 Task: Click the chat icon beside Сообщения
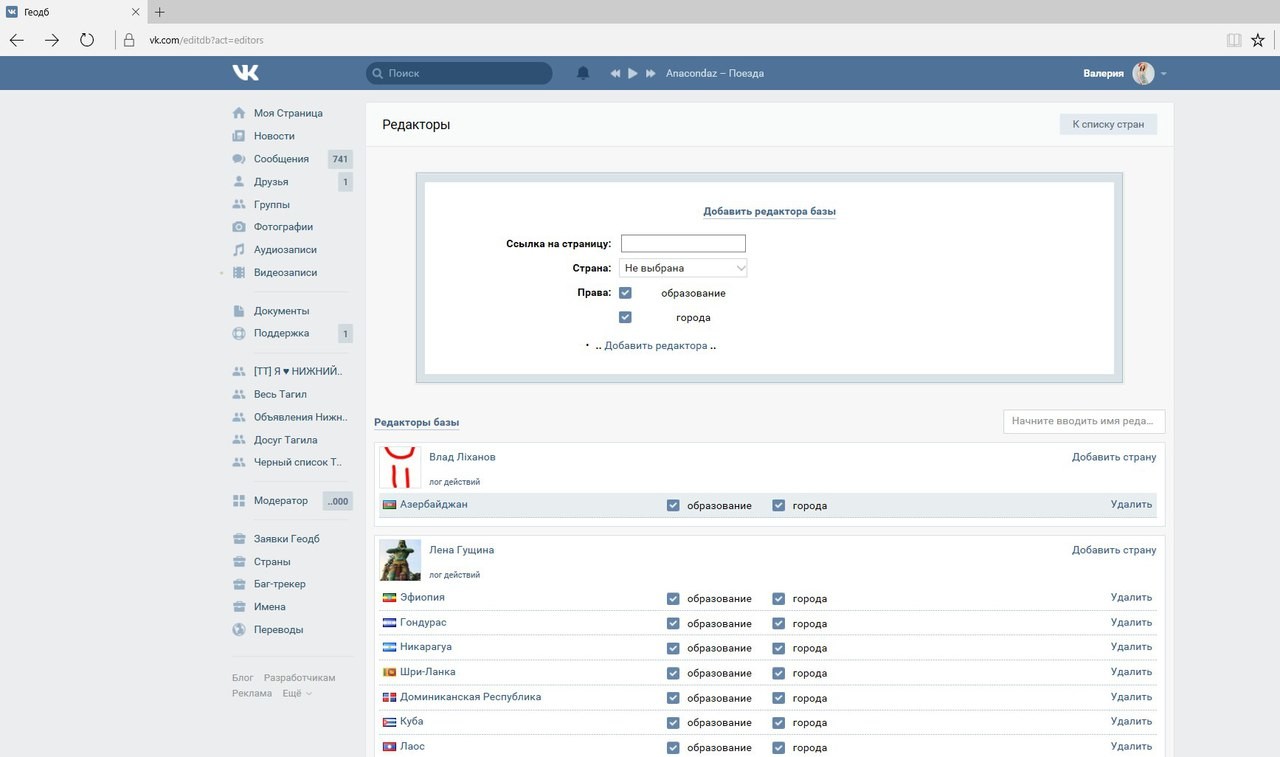(238, 159)
